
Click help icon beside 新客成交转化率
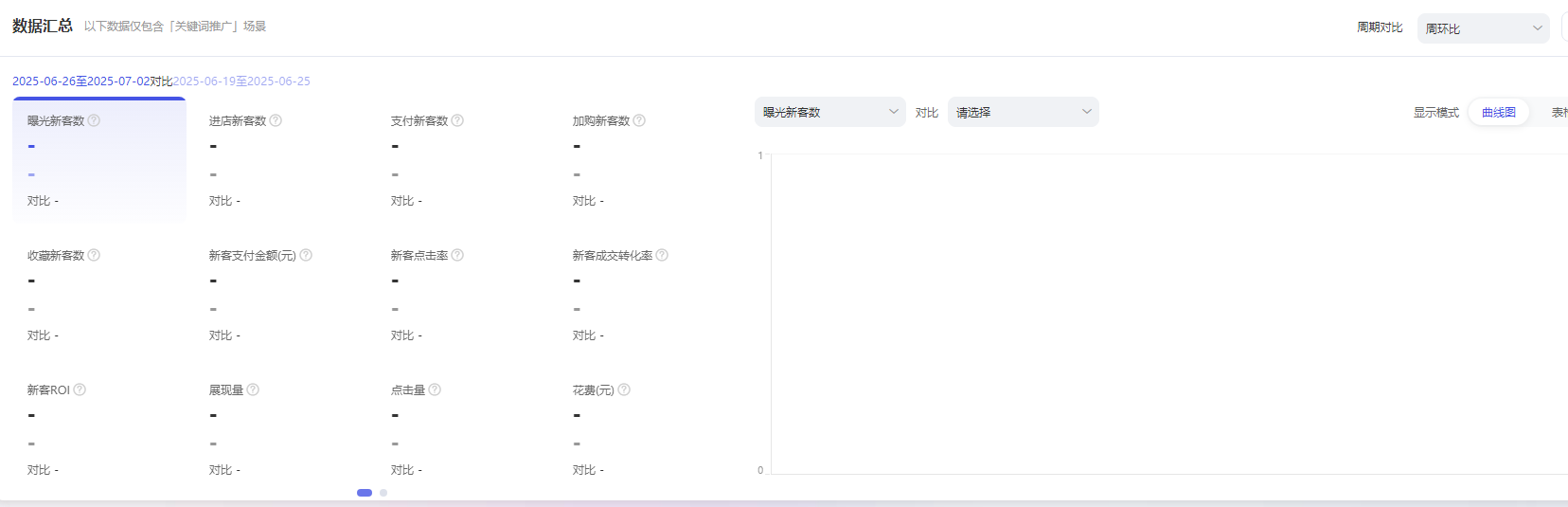662,255
